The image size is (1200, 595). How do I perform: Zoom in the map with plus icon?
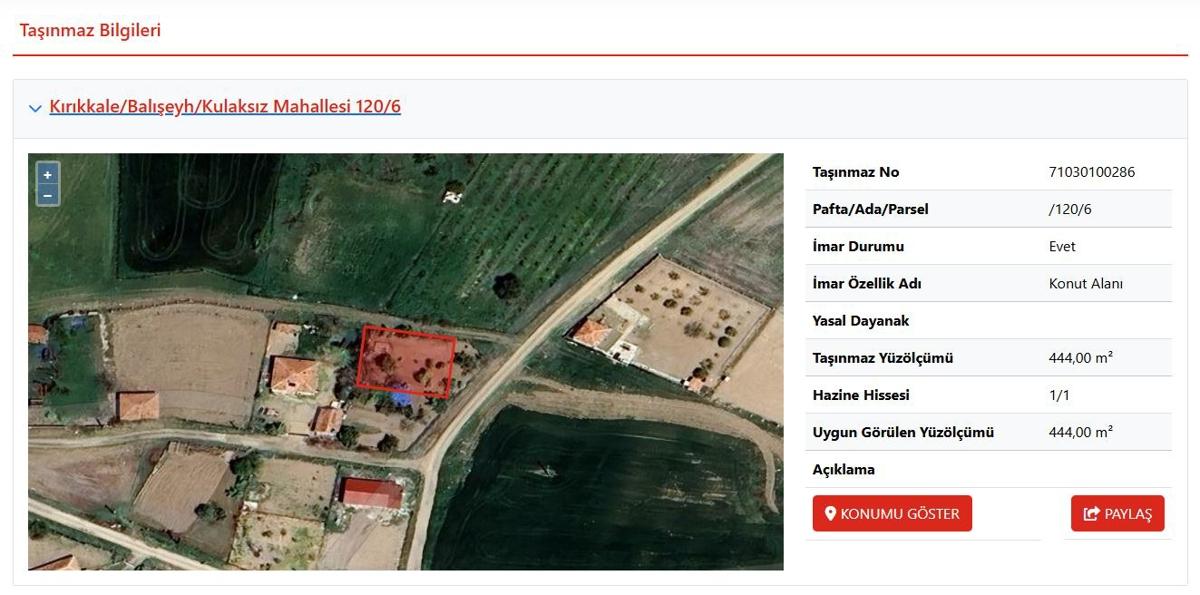point(47,174)
